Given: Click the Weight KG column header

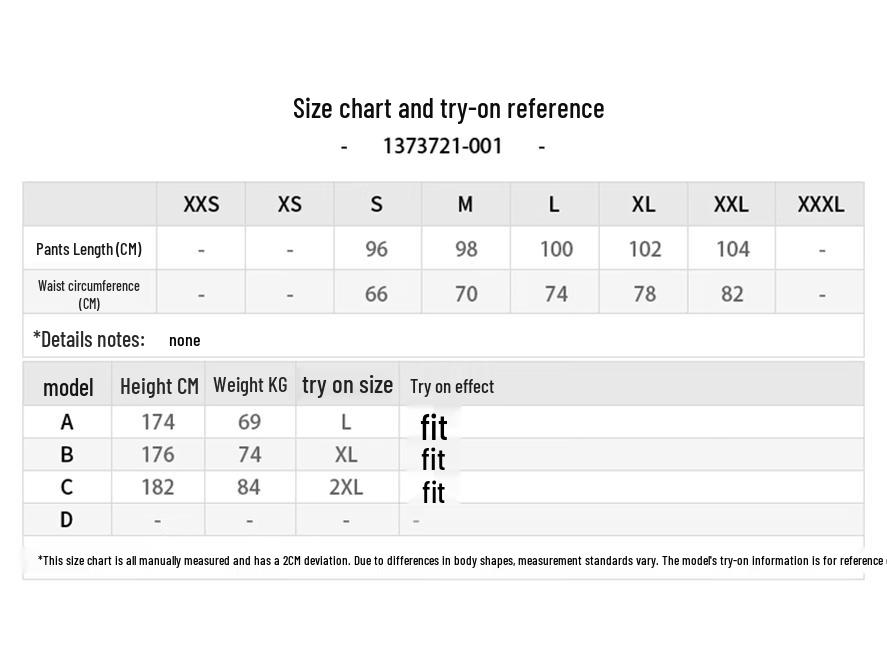Looking at the screenshot, I should (x=250, y=385).
